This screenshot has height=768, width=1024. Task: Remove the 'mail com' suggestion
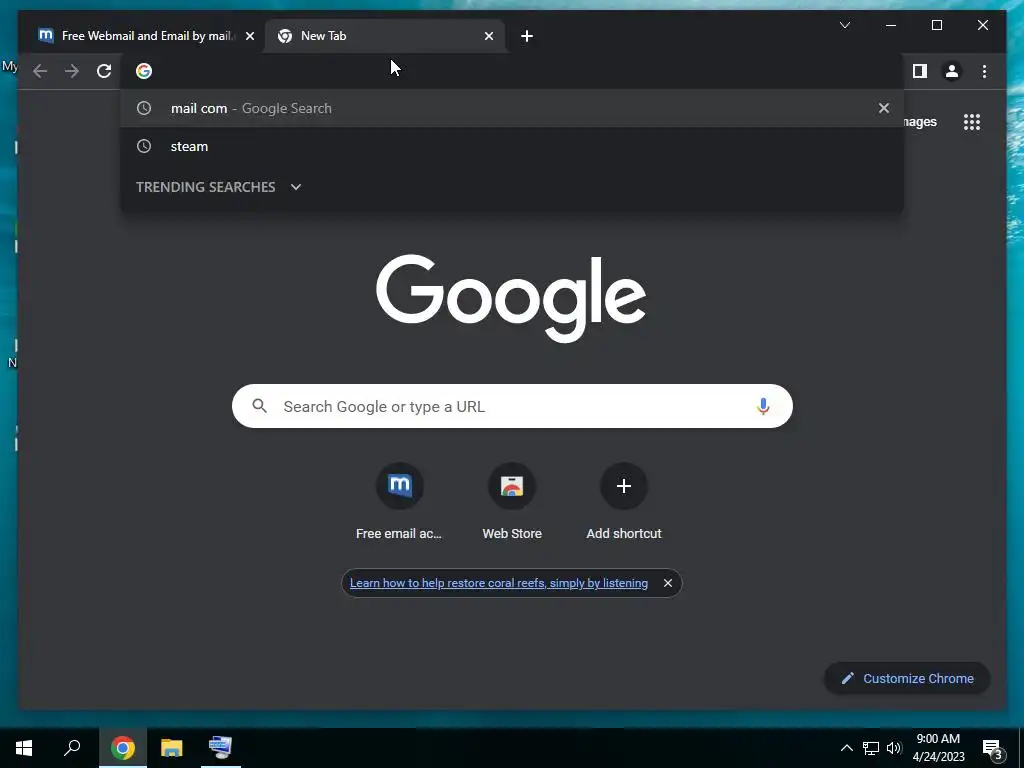tap(884, 108)
